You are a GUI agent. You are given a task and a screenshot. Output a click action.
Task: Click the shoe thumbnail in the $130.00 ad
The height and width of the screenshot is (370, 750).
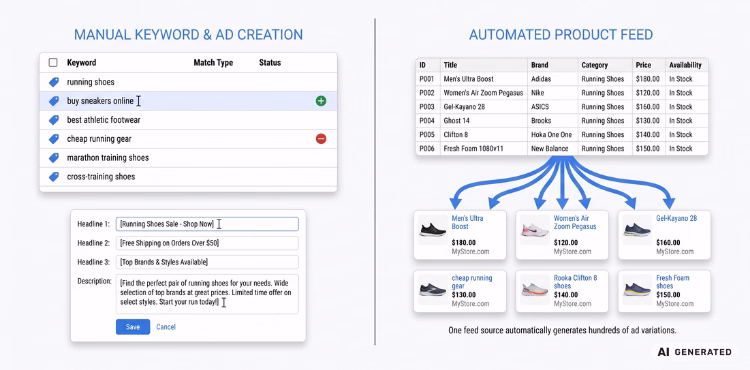click(x=433, y=289)
